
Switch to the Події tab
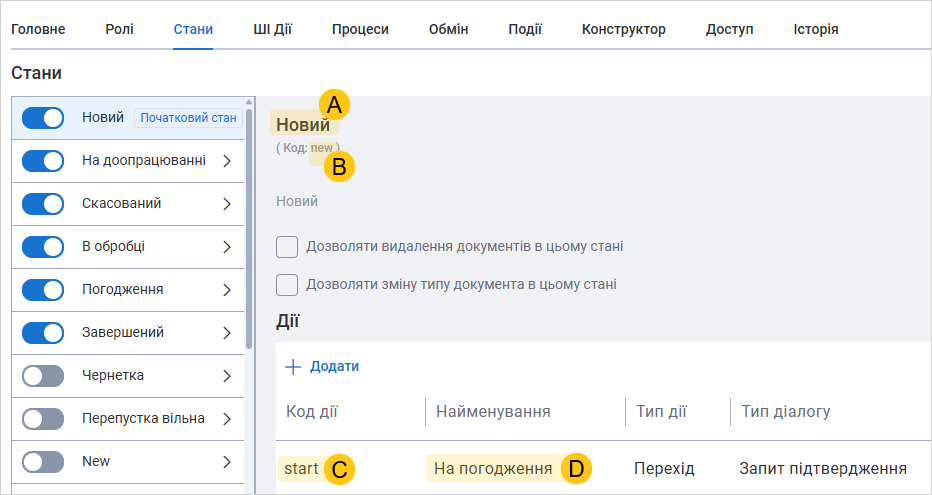point(525,29)
